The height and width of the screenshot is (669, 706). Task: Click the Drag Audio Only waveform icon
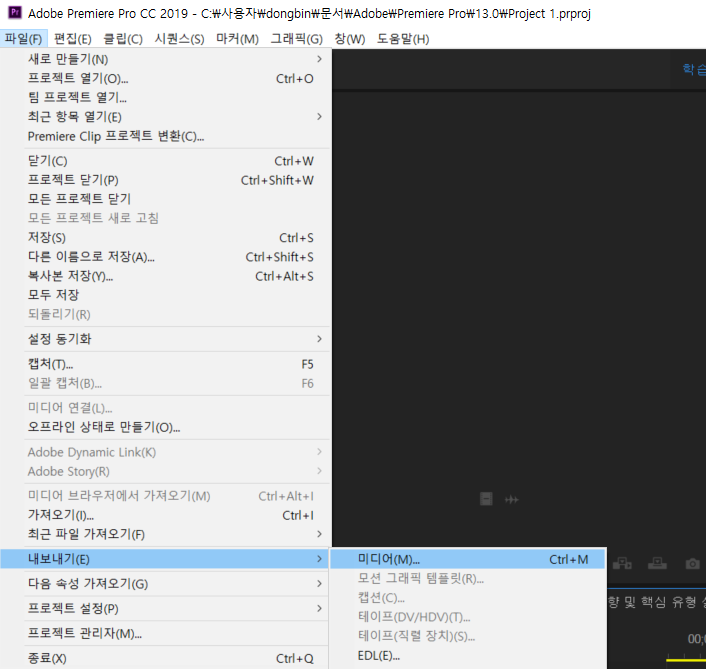[x=511, y=499]
